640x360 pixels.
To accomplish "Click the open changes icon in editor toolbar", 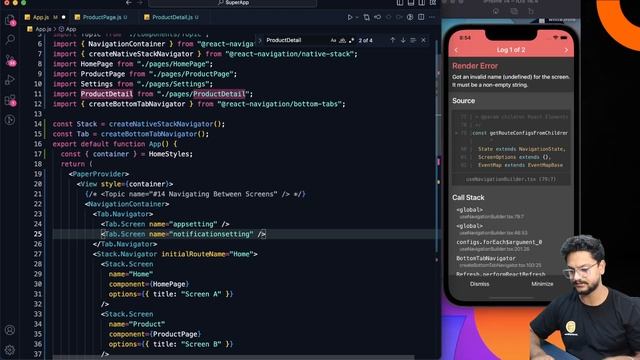I will (x=367, y=17).
